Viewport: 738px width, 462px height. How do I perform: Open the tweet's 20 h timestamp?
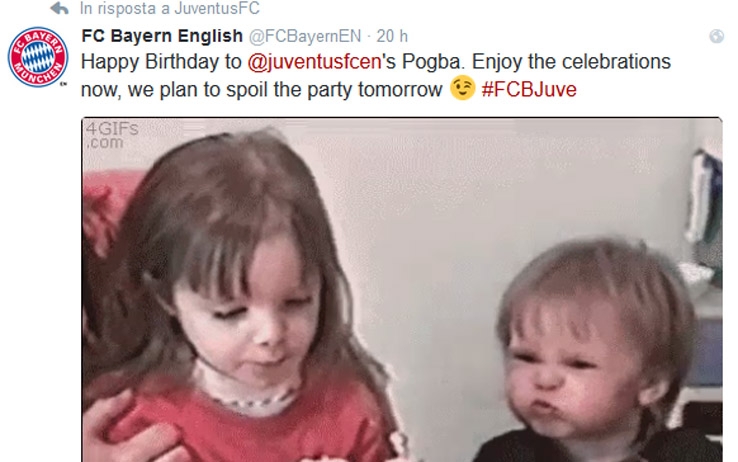pyautogui.click(x=392, y=36)
